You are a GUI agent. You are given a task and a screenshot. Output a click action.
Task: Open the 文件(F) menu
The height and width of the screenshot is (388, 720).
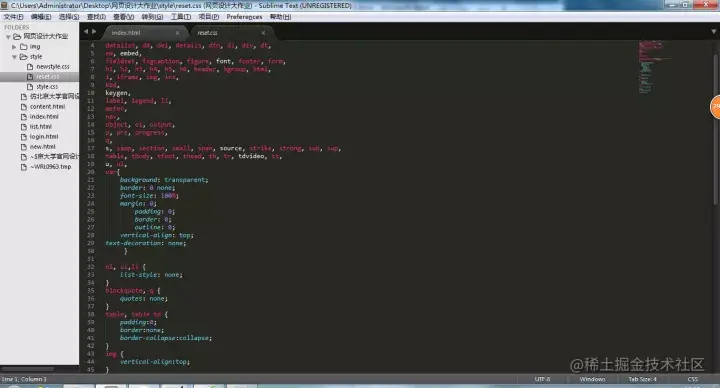point(13,17)
